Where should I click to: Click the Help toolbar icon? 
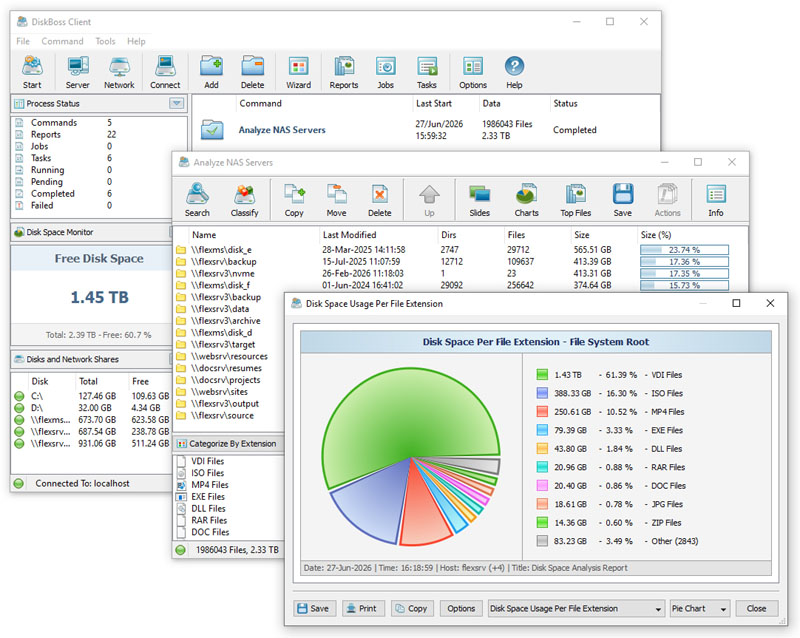514,72
